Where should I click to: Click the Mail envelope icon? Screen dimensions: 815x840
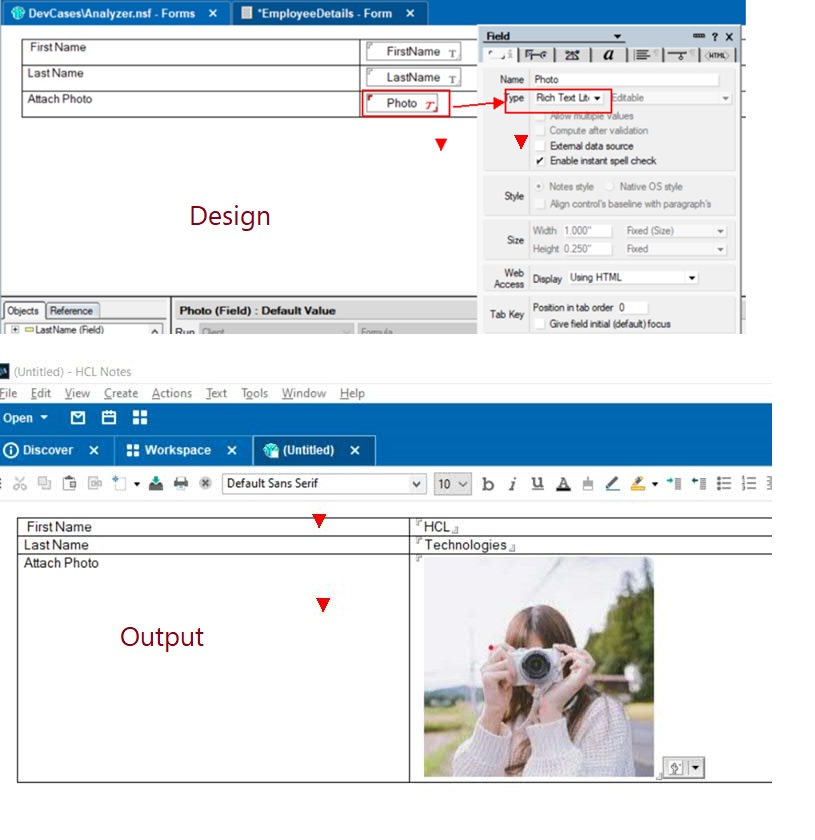point(78,418)
